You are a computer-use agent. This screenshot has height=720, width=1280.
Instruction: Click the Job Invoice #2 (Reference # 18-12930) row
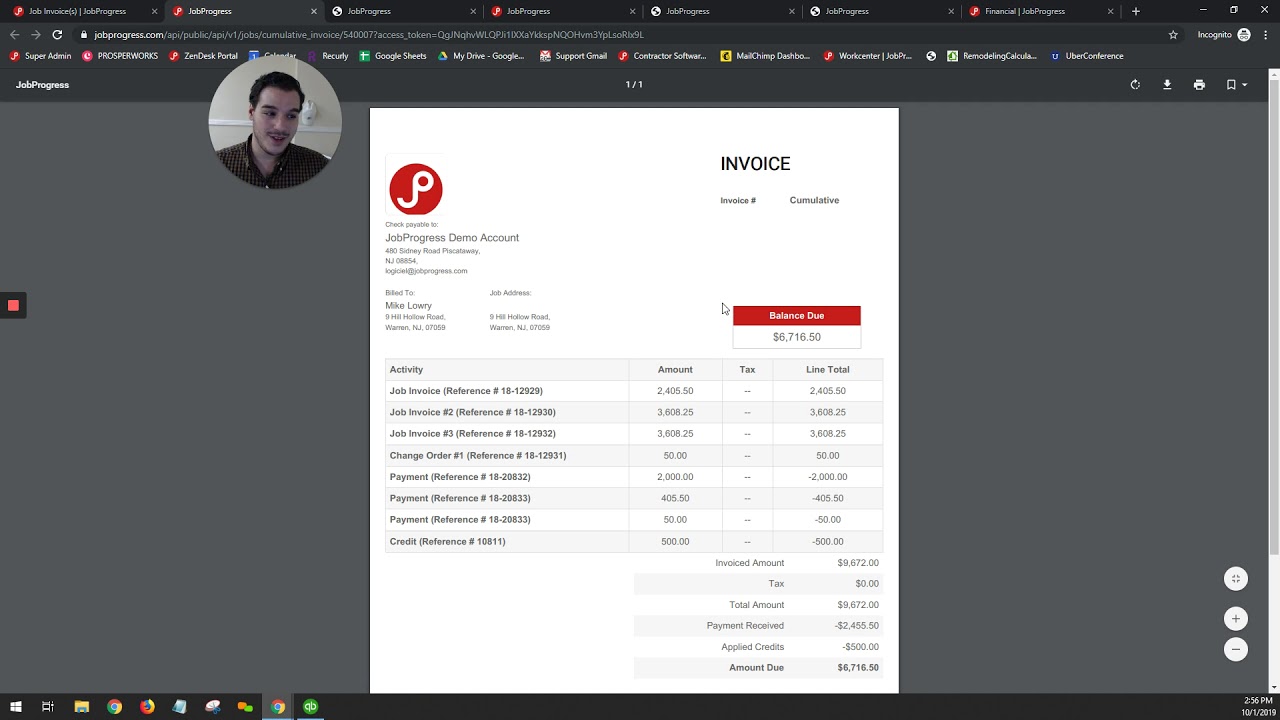coord(634,412)
